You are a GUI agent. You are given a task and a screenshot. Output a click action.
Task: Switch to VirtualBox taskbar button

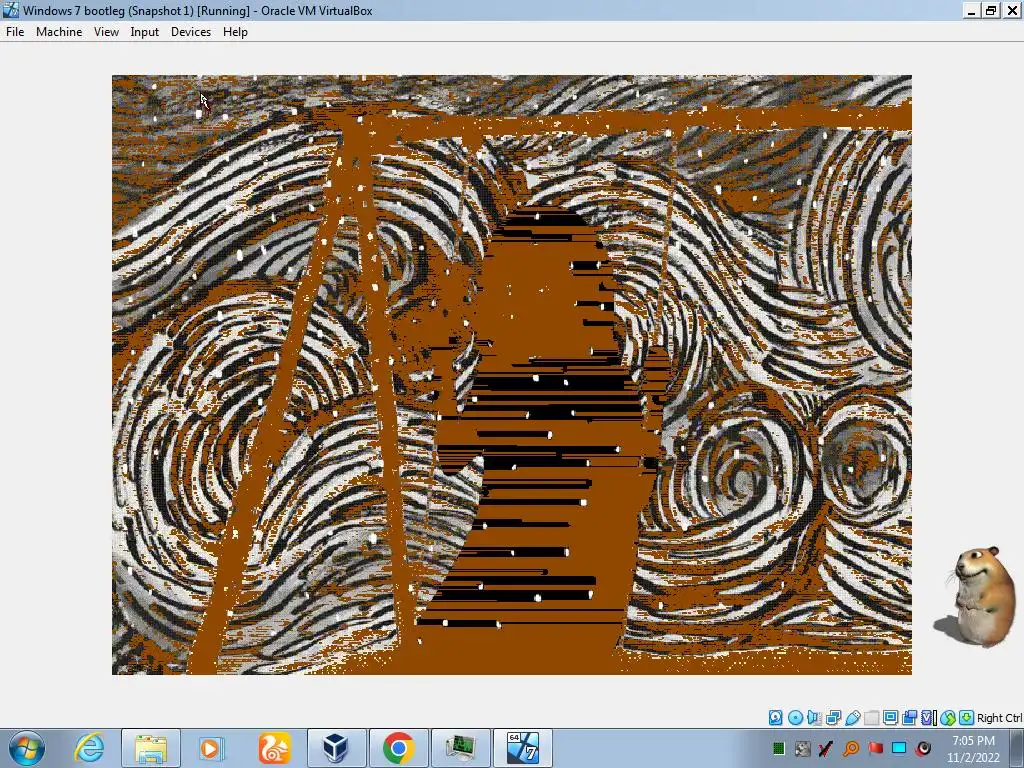(x=337, y=748)
